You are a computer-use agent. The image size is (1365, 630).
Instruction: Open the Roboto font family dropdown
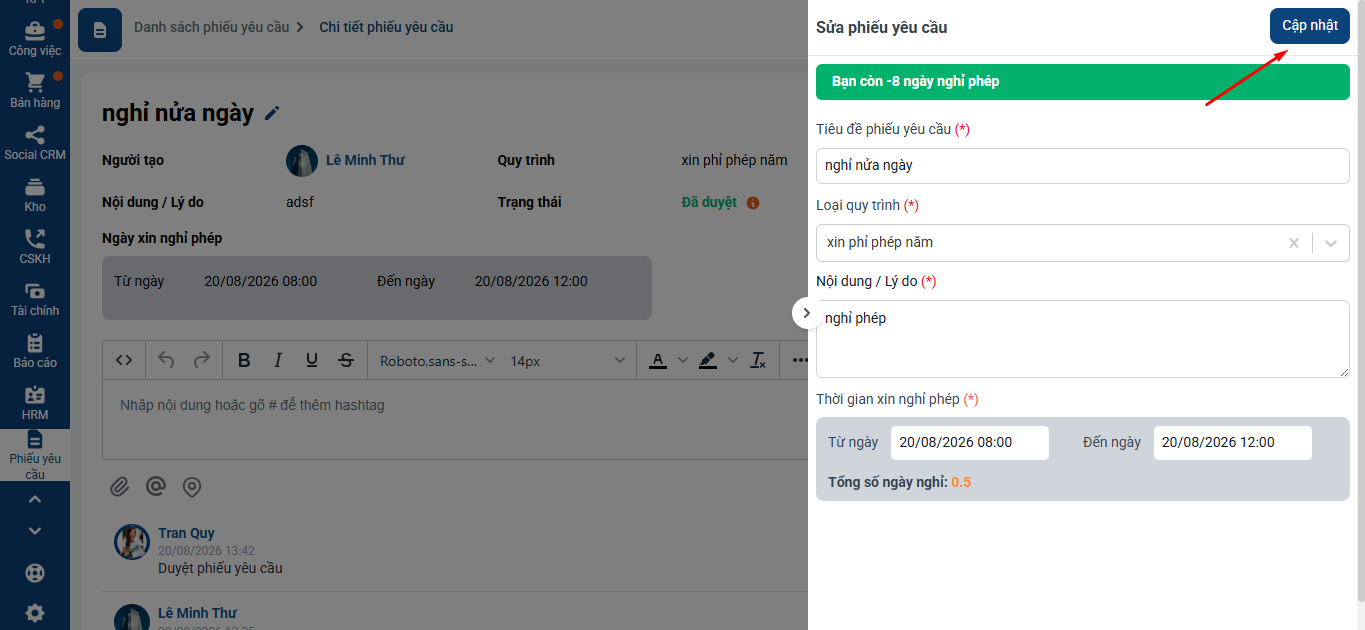tap(438, 361)
